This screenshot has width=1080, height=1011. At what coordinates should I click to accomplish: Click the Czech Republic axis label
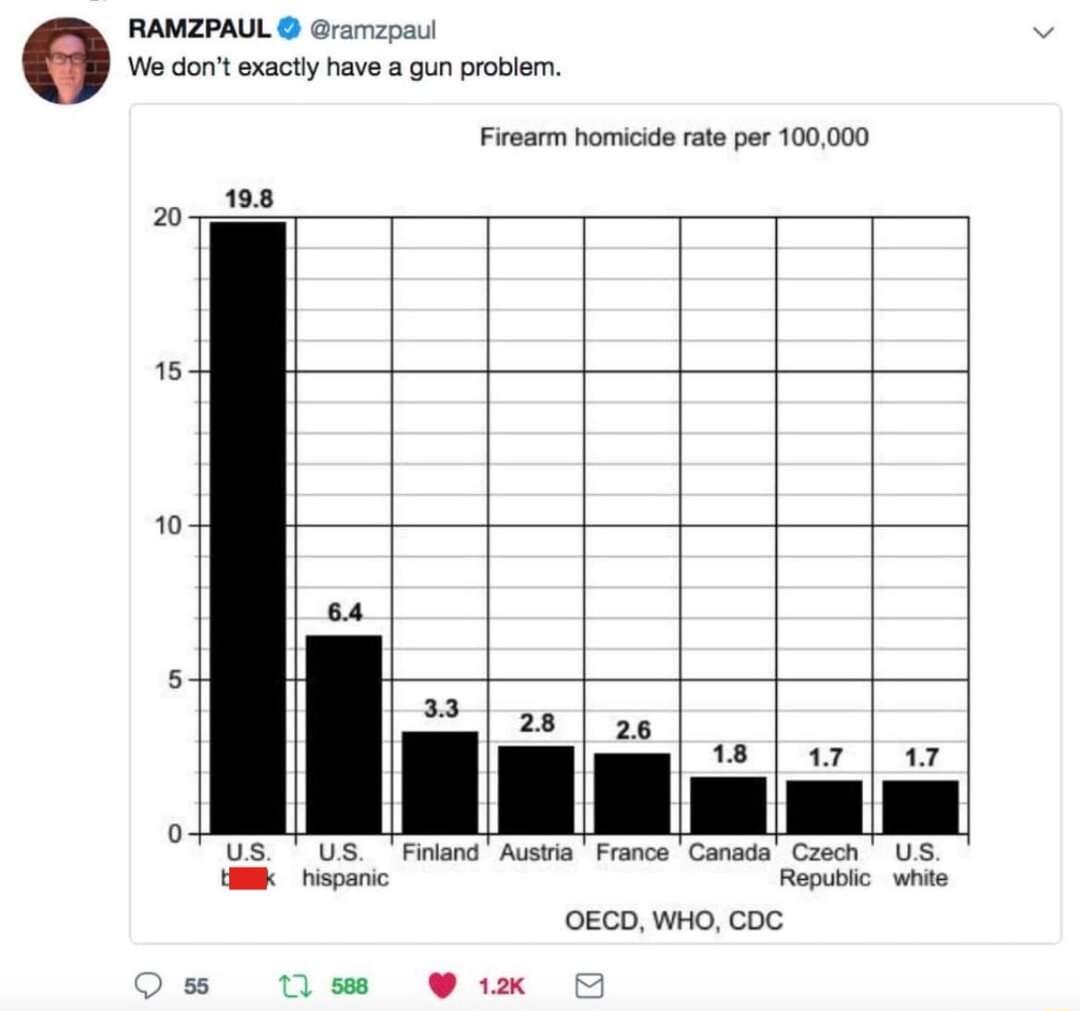825,865
